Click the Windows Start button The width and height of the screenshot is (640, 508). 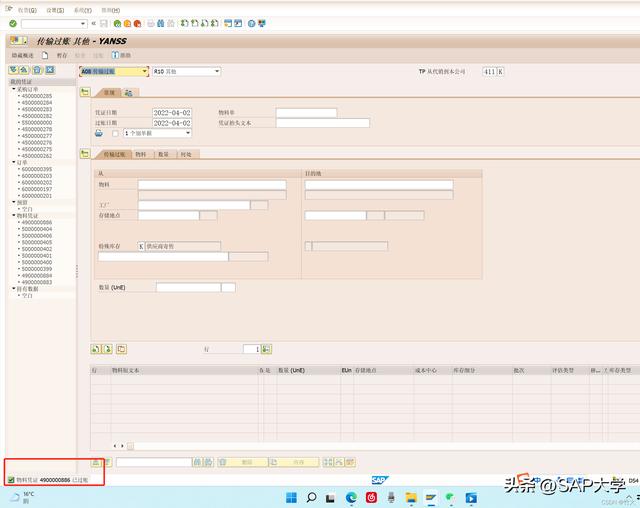[291, 497]
